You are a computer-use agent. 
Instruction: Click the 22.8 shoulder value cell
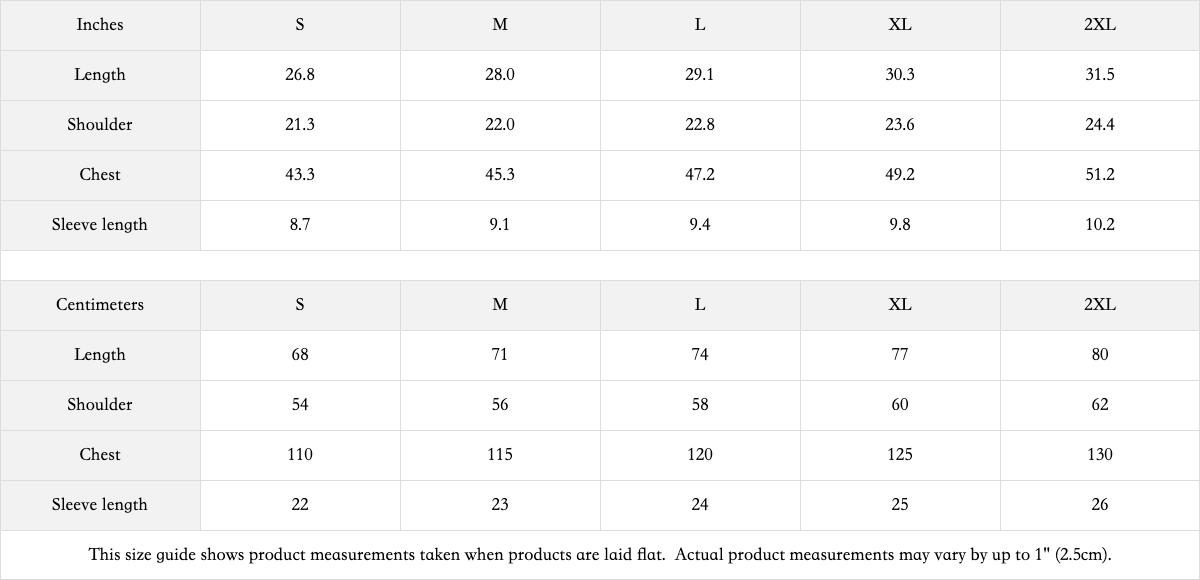pyautogui.click(x=700, y=125)
